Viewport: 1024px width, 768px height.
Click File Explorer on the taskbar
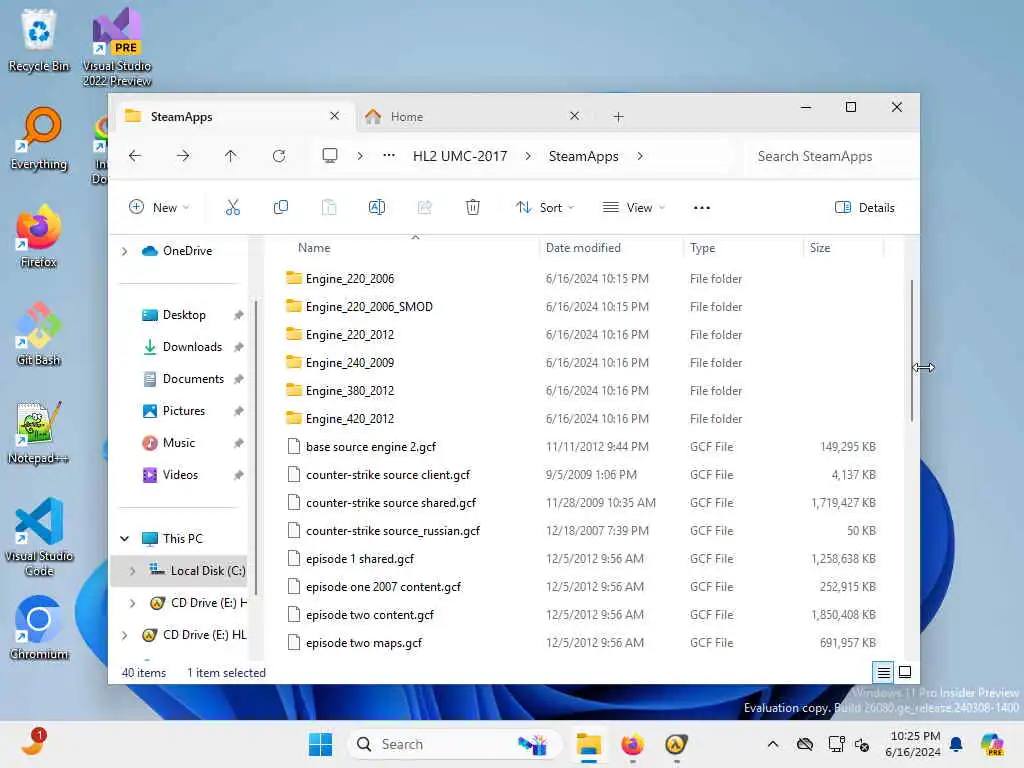coord(588,744)
